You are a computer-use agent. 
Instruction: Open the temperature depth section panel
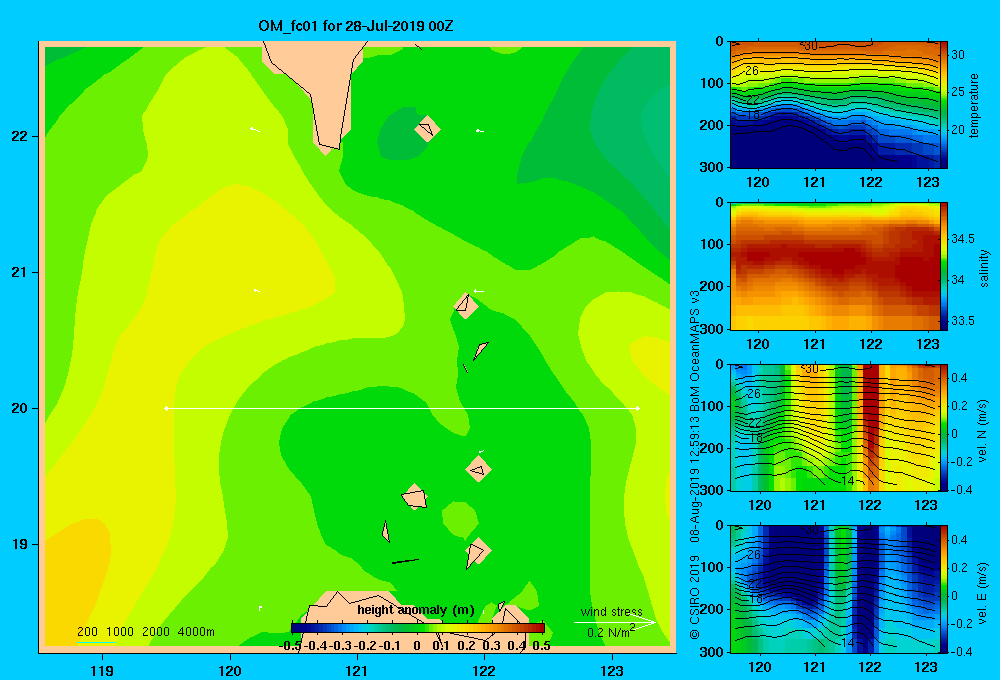point(835,105)
